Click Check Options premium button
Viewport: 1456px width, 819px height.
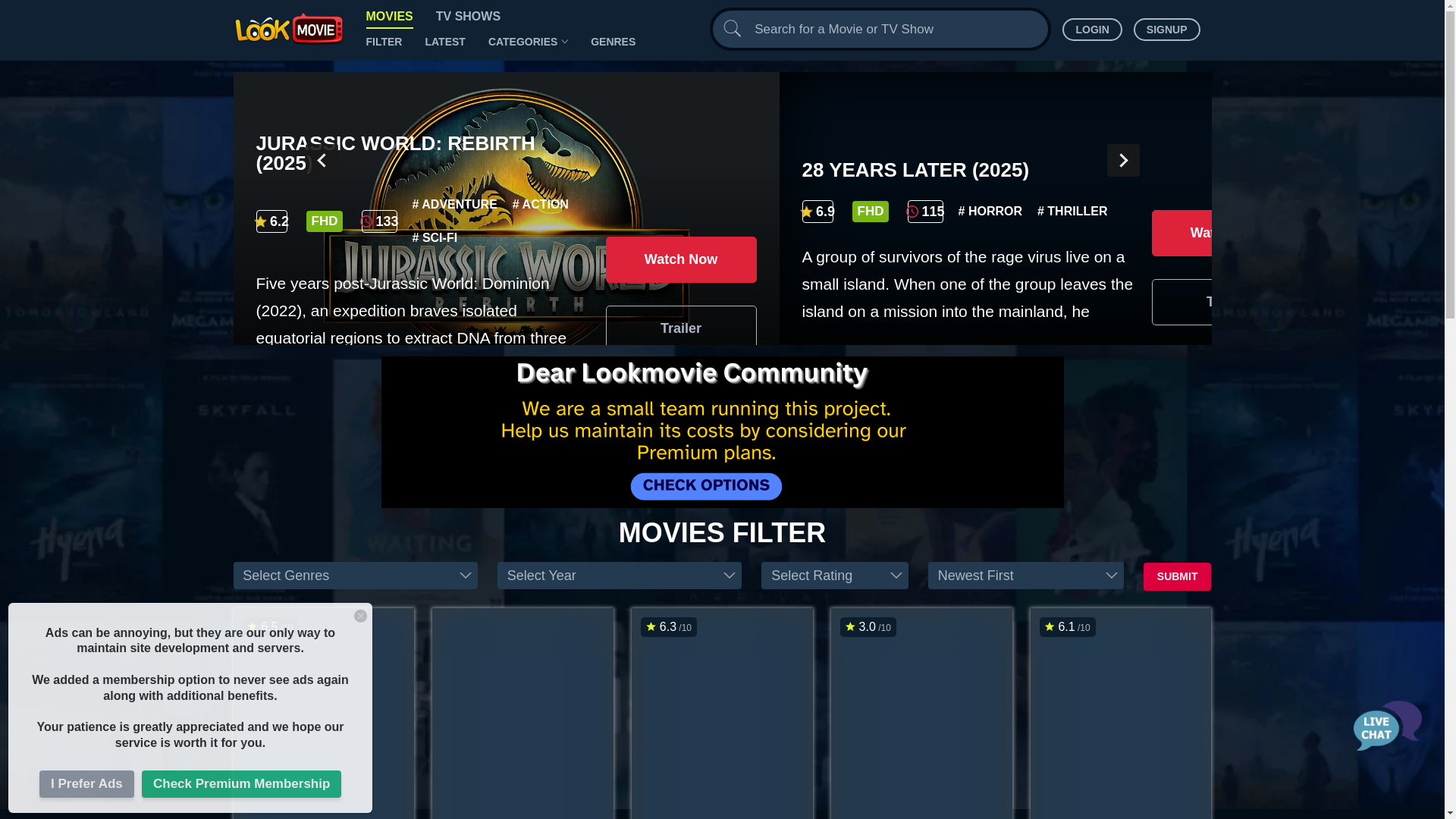(x=706, y=486)
